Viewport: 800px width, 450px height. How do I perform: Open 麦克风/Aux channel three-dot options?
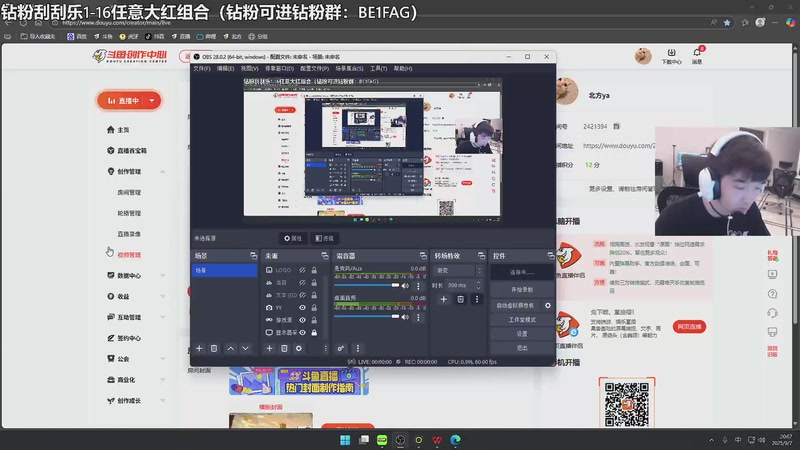click(x=418, y=286)
